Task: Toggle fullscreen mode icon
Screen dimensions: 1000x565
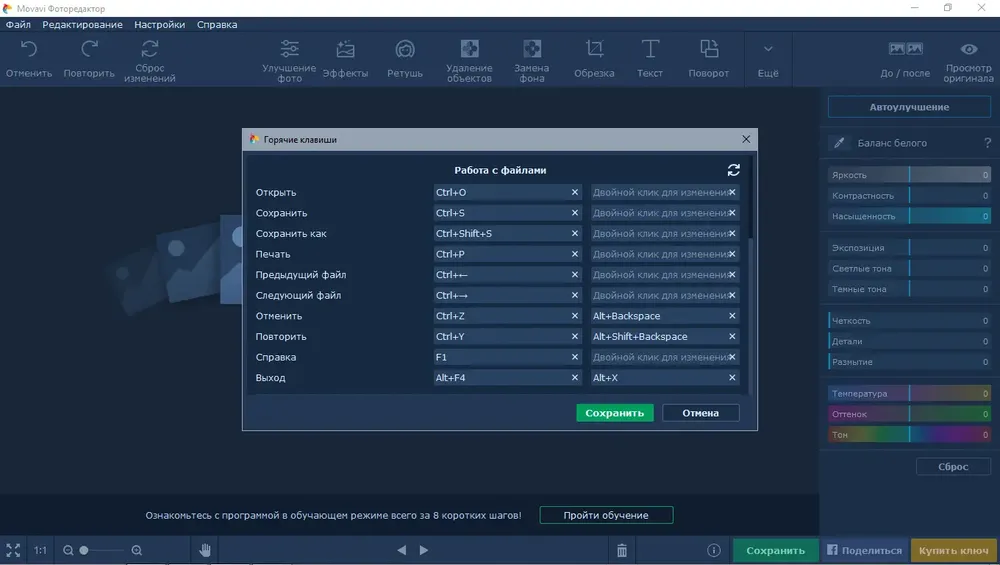Action: 13,550
